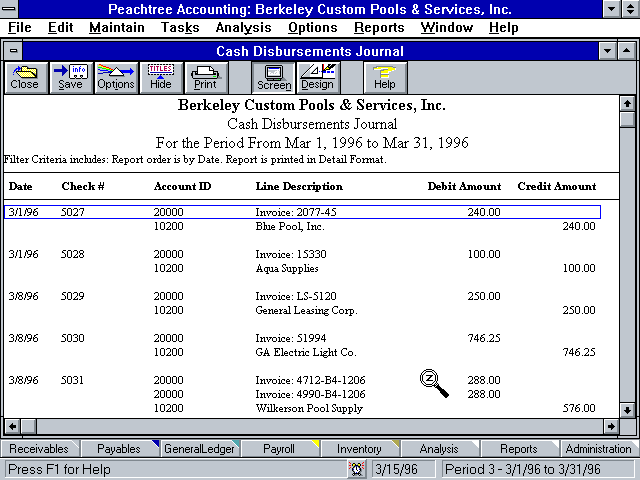Minimize the Cash Disbursements Journal window
The height and width of the screenshot is (480, 640).
(x=607, y=51)
